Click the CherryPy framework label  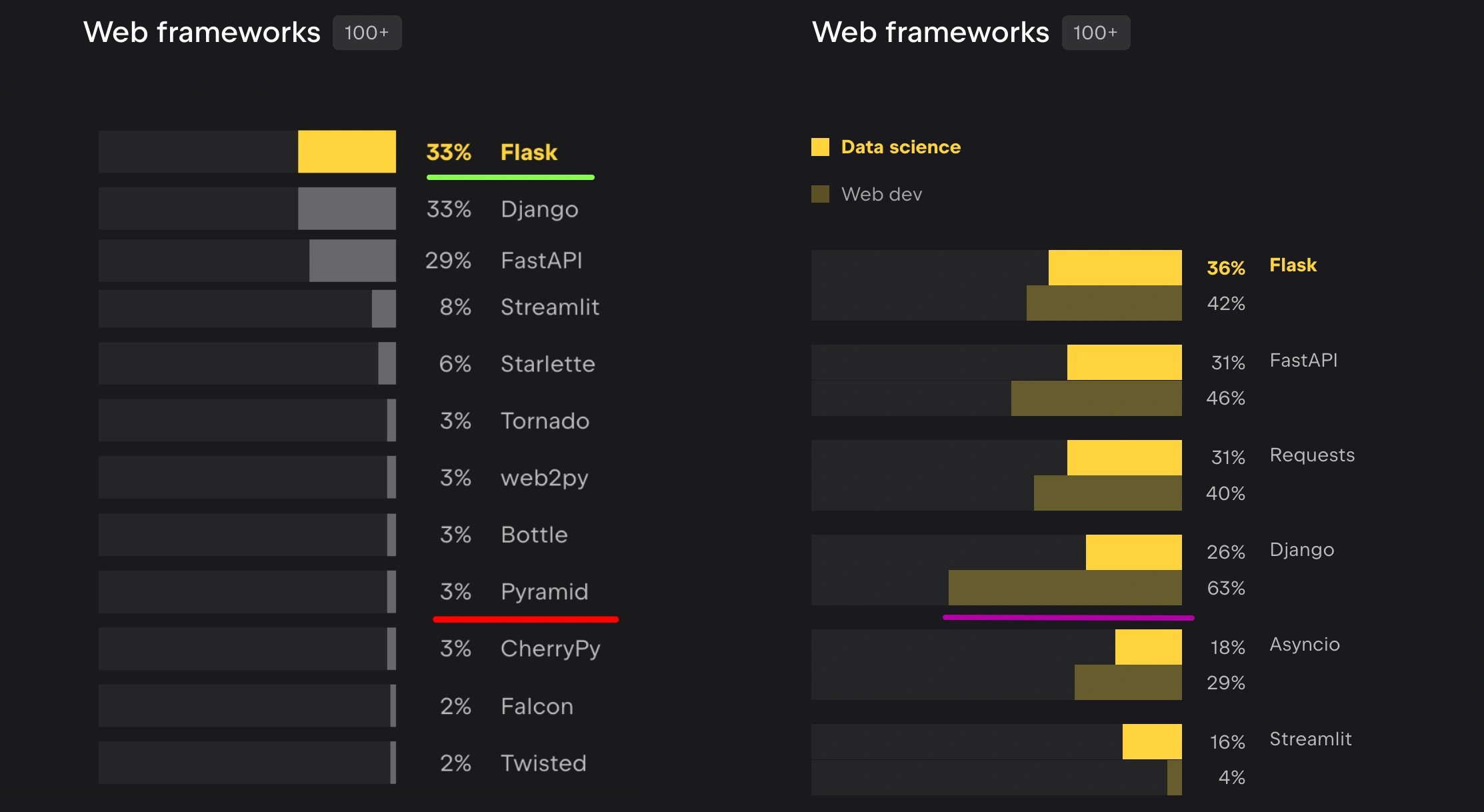pyautogui.click(x=550, y=648)
